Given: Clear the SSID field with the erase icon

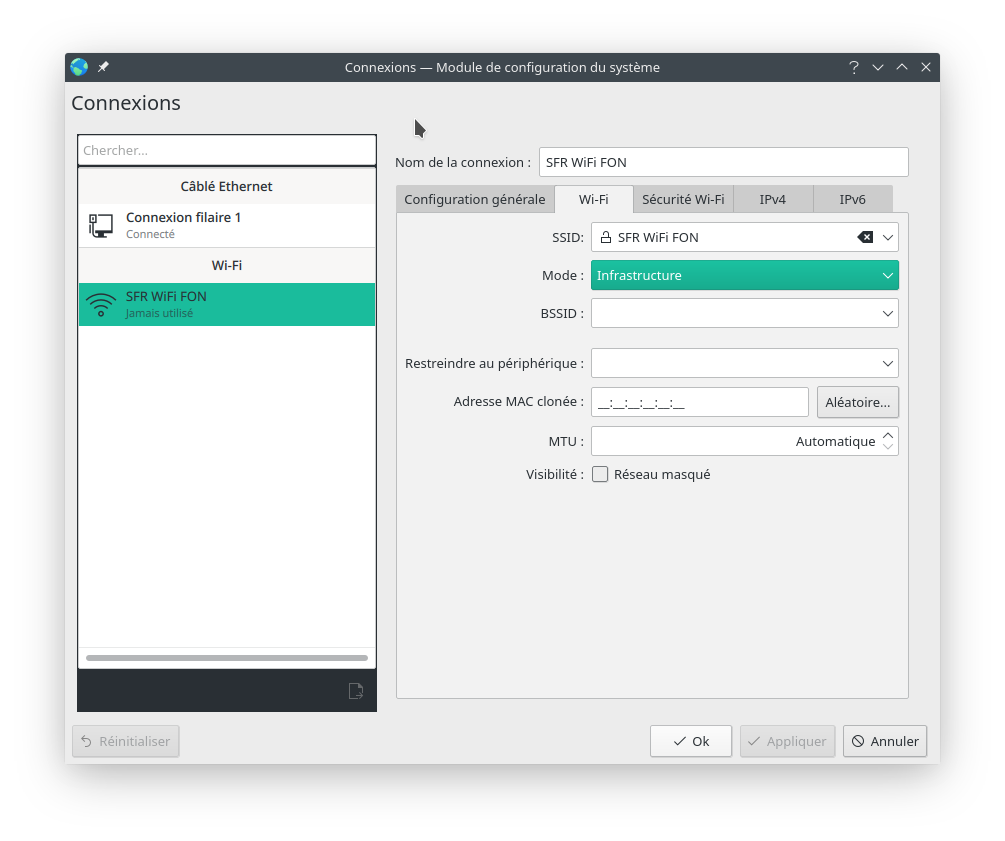Looking at the screenshot, I should point(865,237).
